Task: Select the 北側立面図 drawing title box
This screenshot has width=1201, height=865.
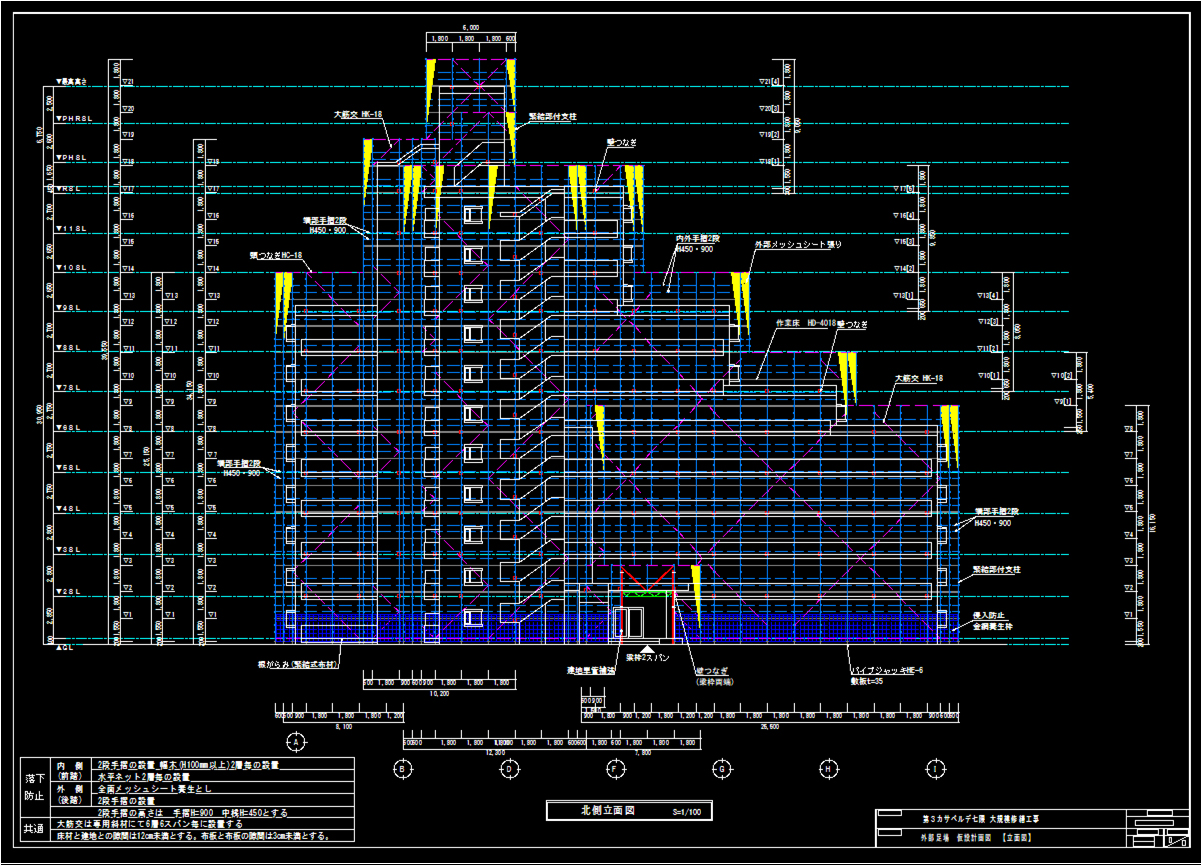Action: click(629, 810)
